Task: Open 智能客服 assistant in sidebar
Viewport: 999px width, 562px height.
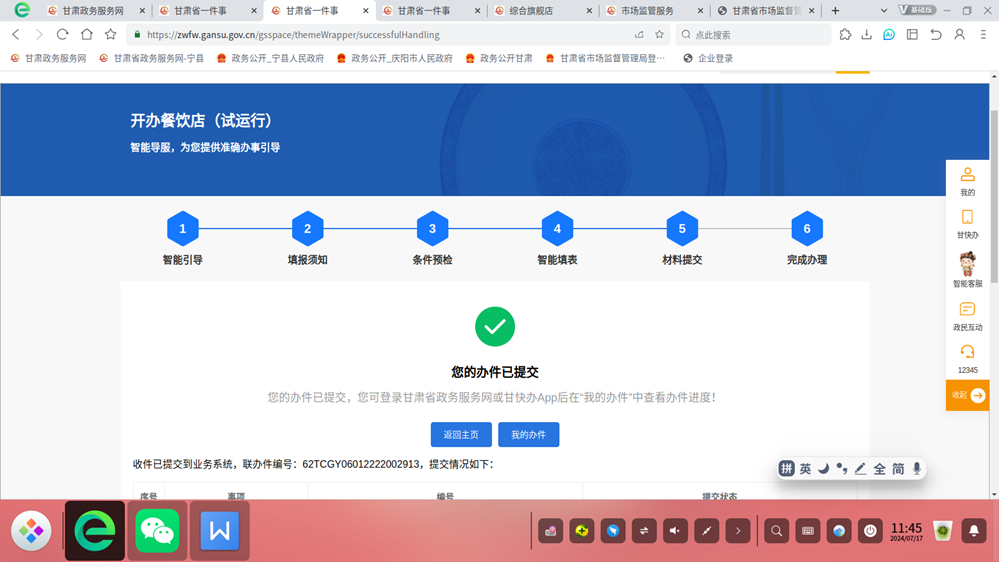Action: [x=967, y=270]
